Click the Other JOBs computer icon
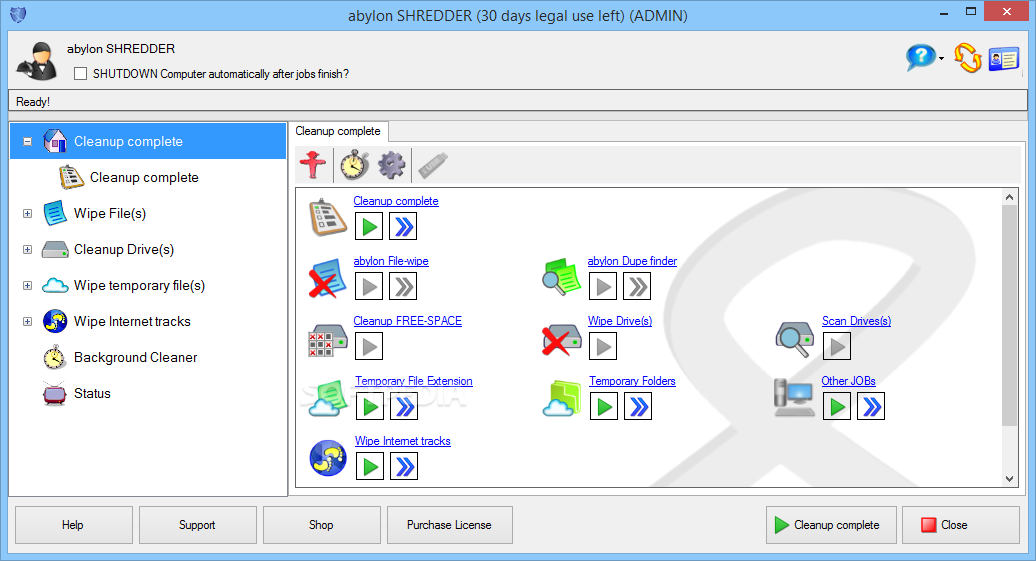The height and width of the screenshot is (561, 1036). point(795,398)
